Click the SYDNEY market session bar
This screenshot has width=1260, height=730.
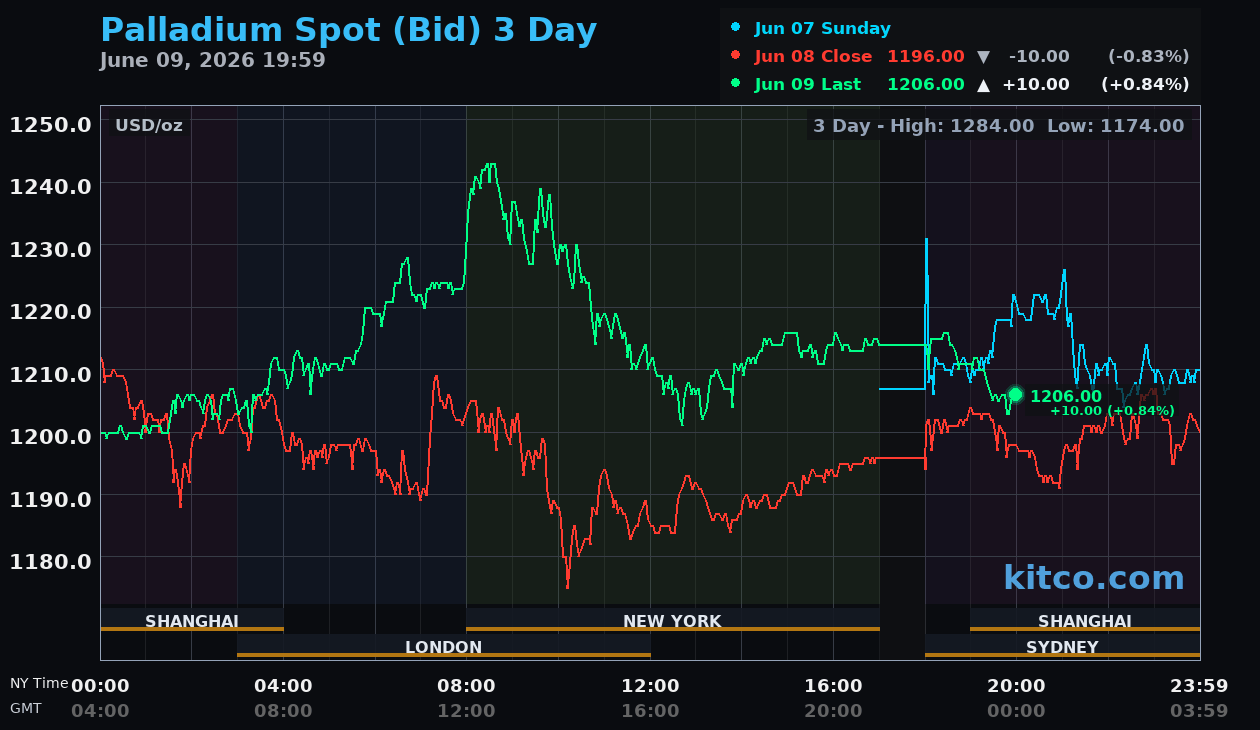click(1062, 646)
